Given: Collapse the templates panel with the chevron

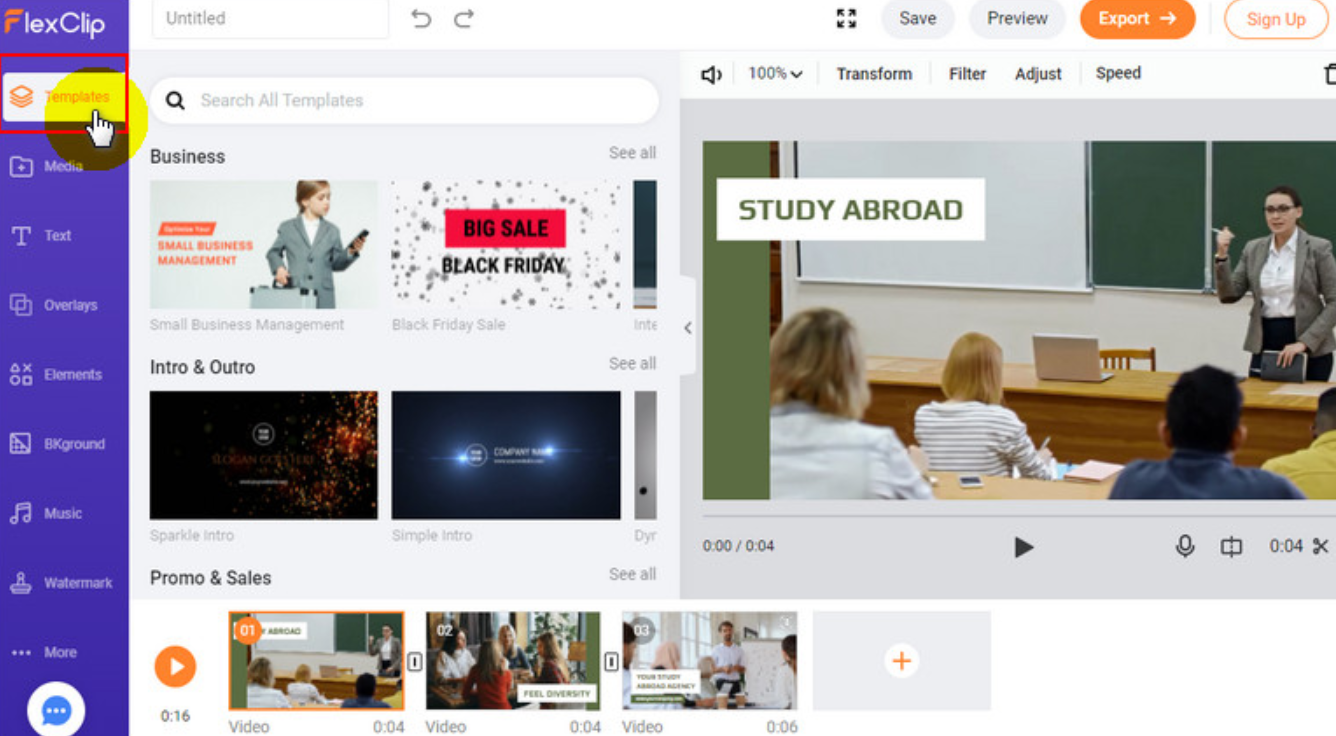Looking at the screenshot, I should [x=688, y=327].
